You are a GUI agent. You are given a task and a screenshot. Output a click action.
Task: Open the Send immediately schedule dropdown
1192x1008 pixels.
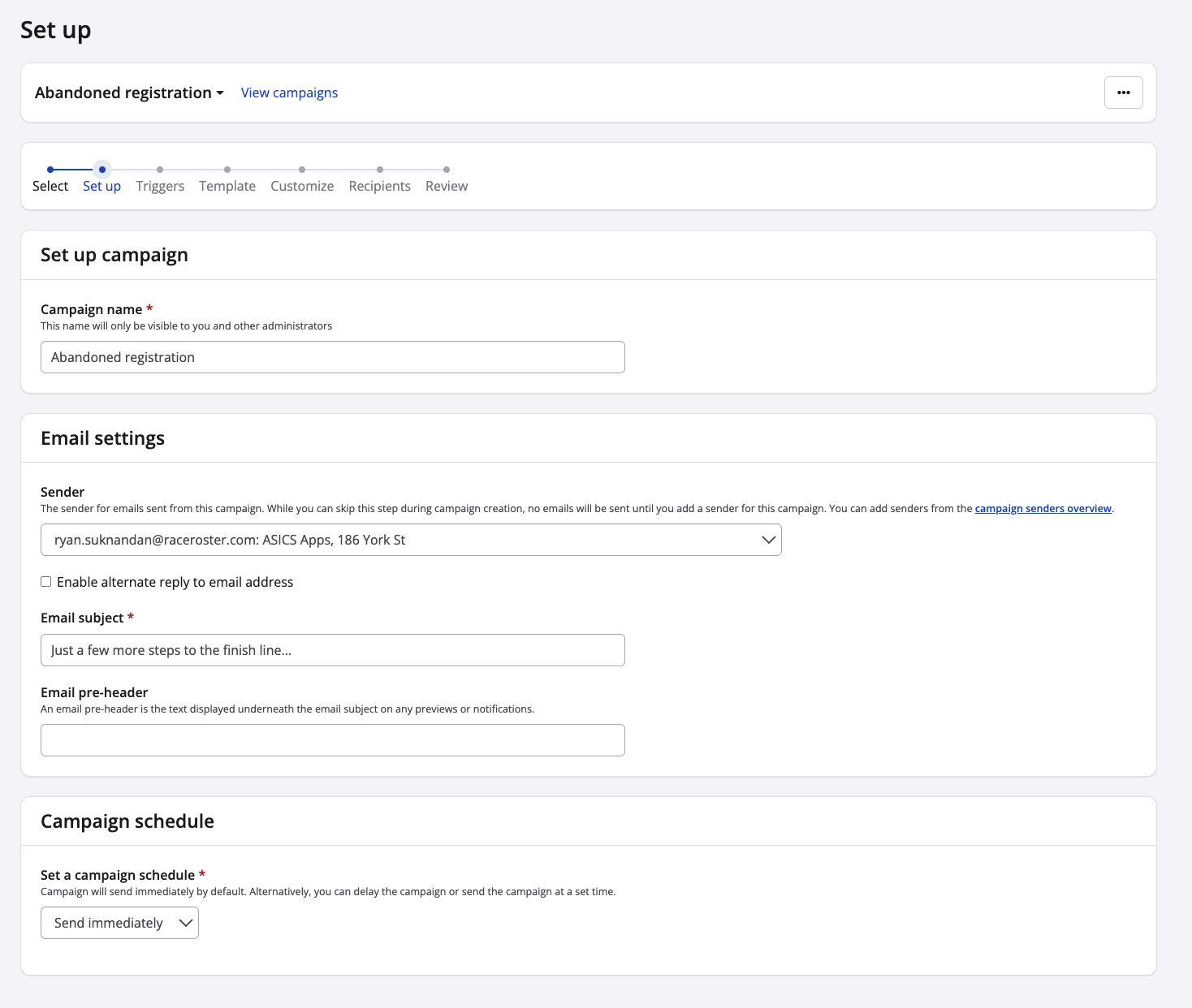coord(119,923)
